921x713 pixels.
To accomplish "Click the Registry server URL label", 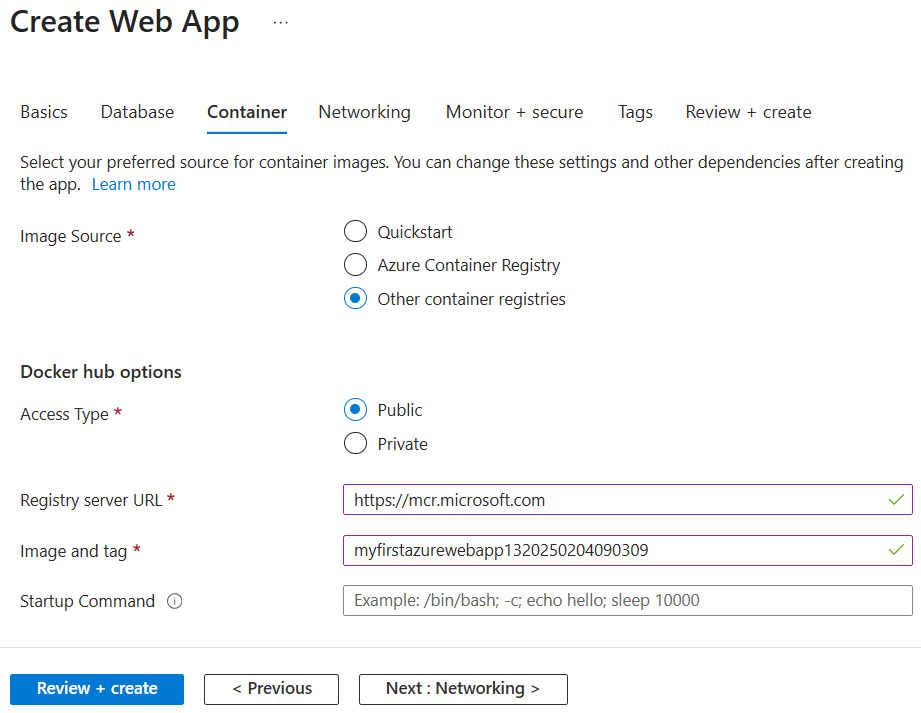I will pos(91,500).
